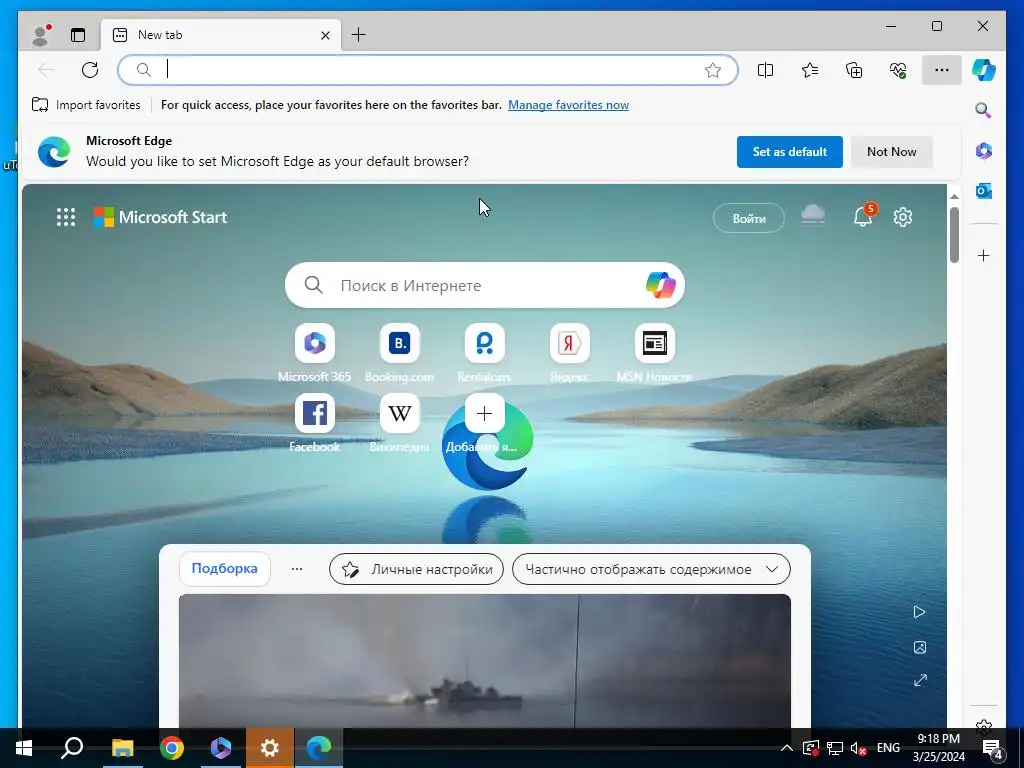The height and width of the screenshot is (768, 1024).
Task: Click Import favorites
Action: click(x=86, y=105)
